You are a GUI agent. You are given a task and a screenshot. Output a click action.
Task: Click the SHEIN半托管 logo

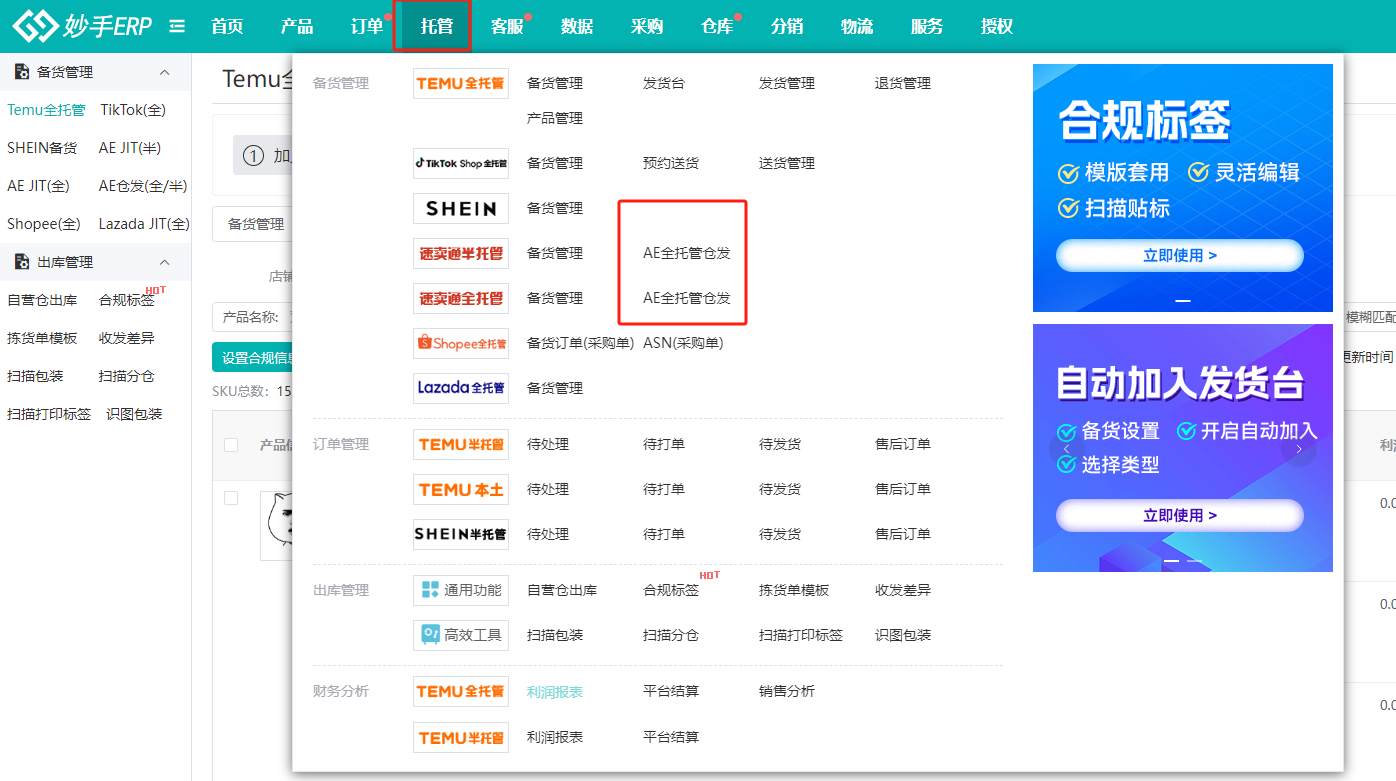coord(461,534)
